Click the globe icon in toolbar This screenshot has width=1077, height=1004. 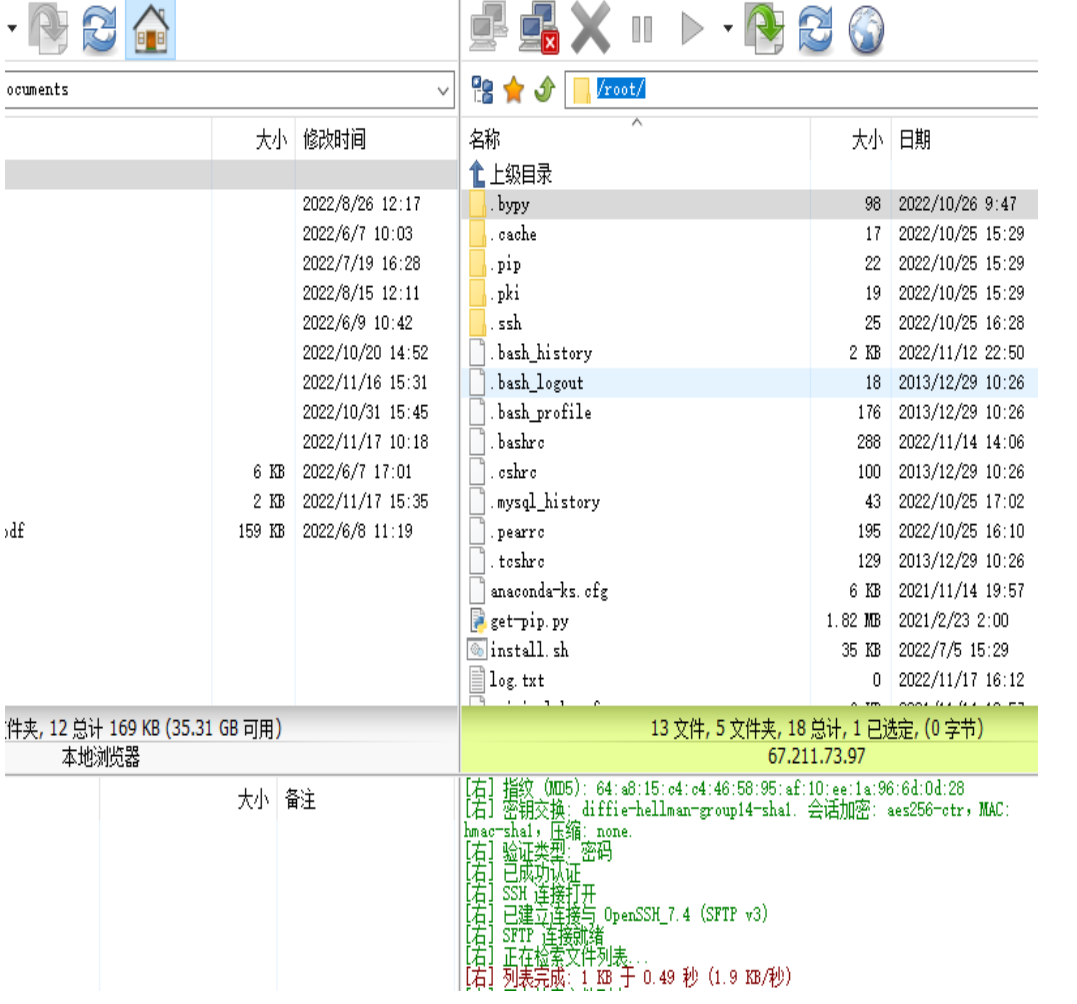click(x=867, y=30)
